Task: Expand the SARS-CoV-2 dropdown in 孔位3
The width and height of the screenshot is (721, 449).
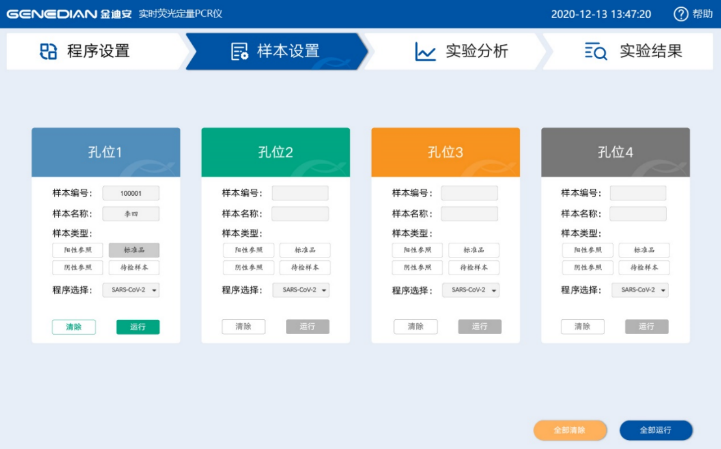Action: point(470,290)
